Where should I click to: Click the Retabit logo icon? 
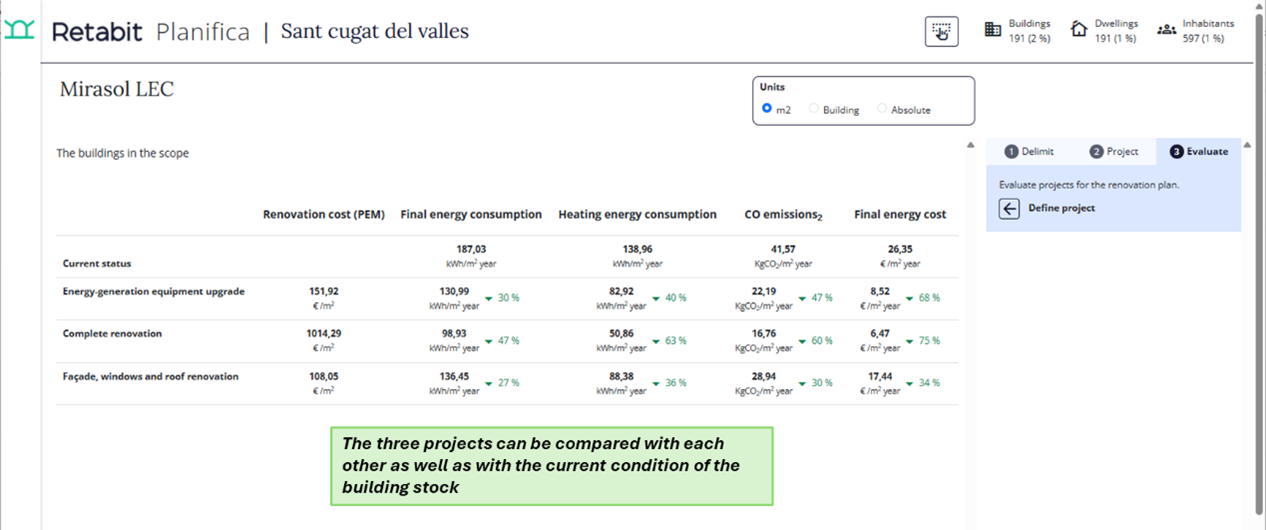pyautogui.click(x=19, y=30)
